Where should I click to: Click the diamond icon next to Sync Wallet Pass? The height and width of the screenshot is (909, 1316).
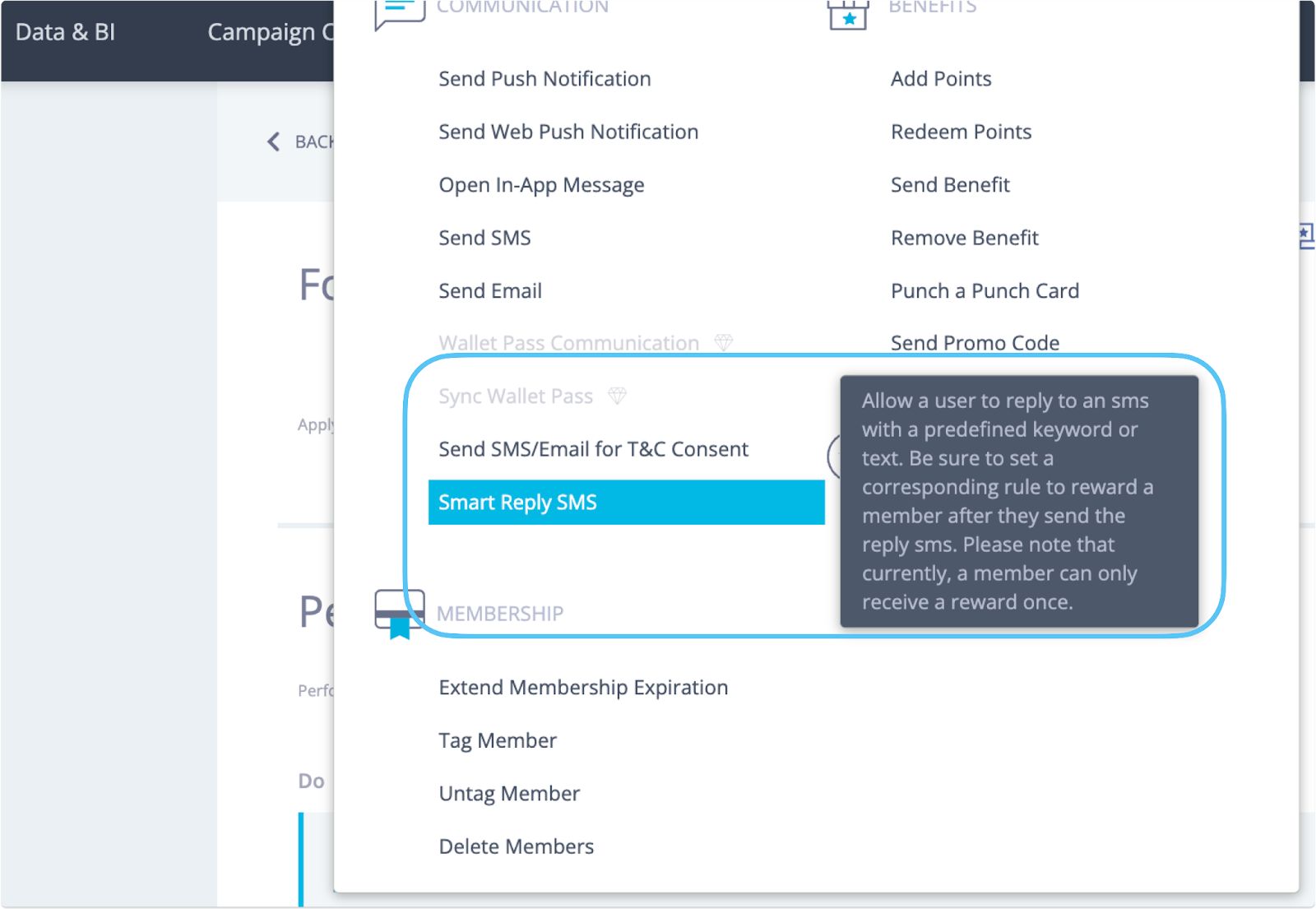pos(617,397)
